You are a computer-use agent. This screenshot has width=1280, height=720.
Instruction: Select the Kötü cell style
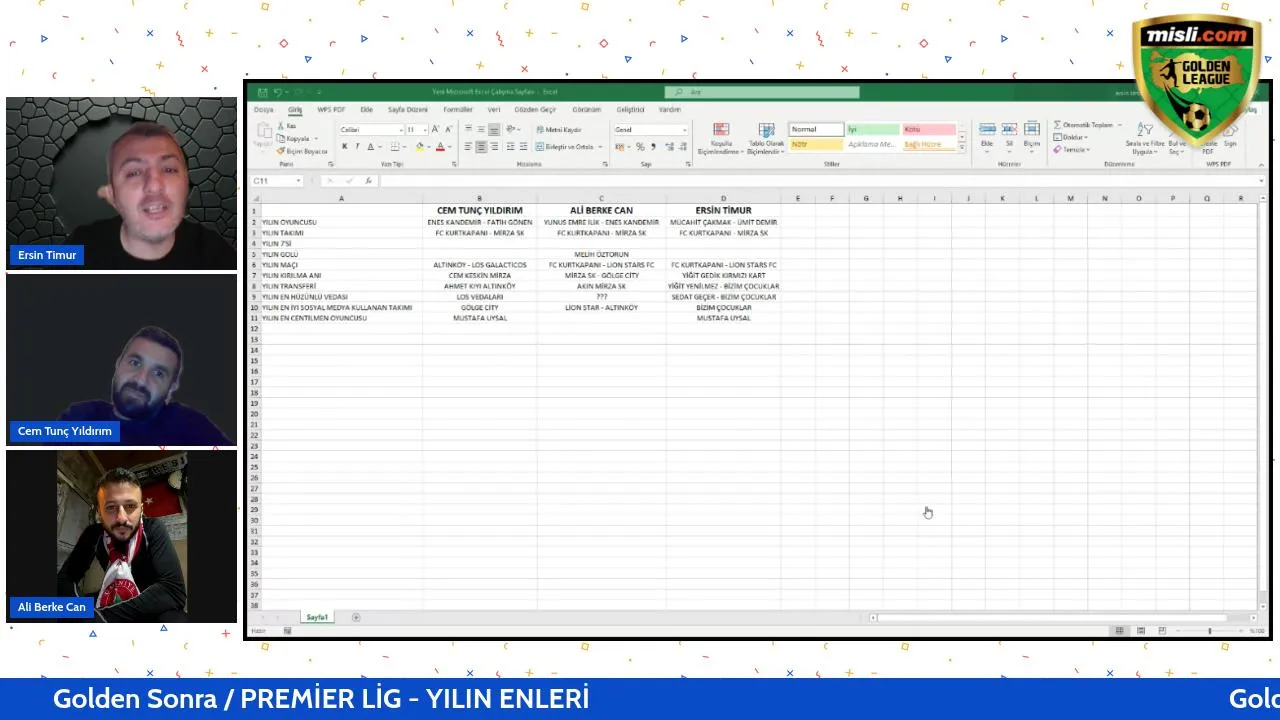(929, 129)
